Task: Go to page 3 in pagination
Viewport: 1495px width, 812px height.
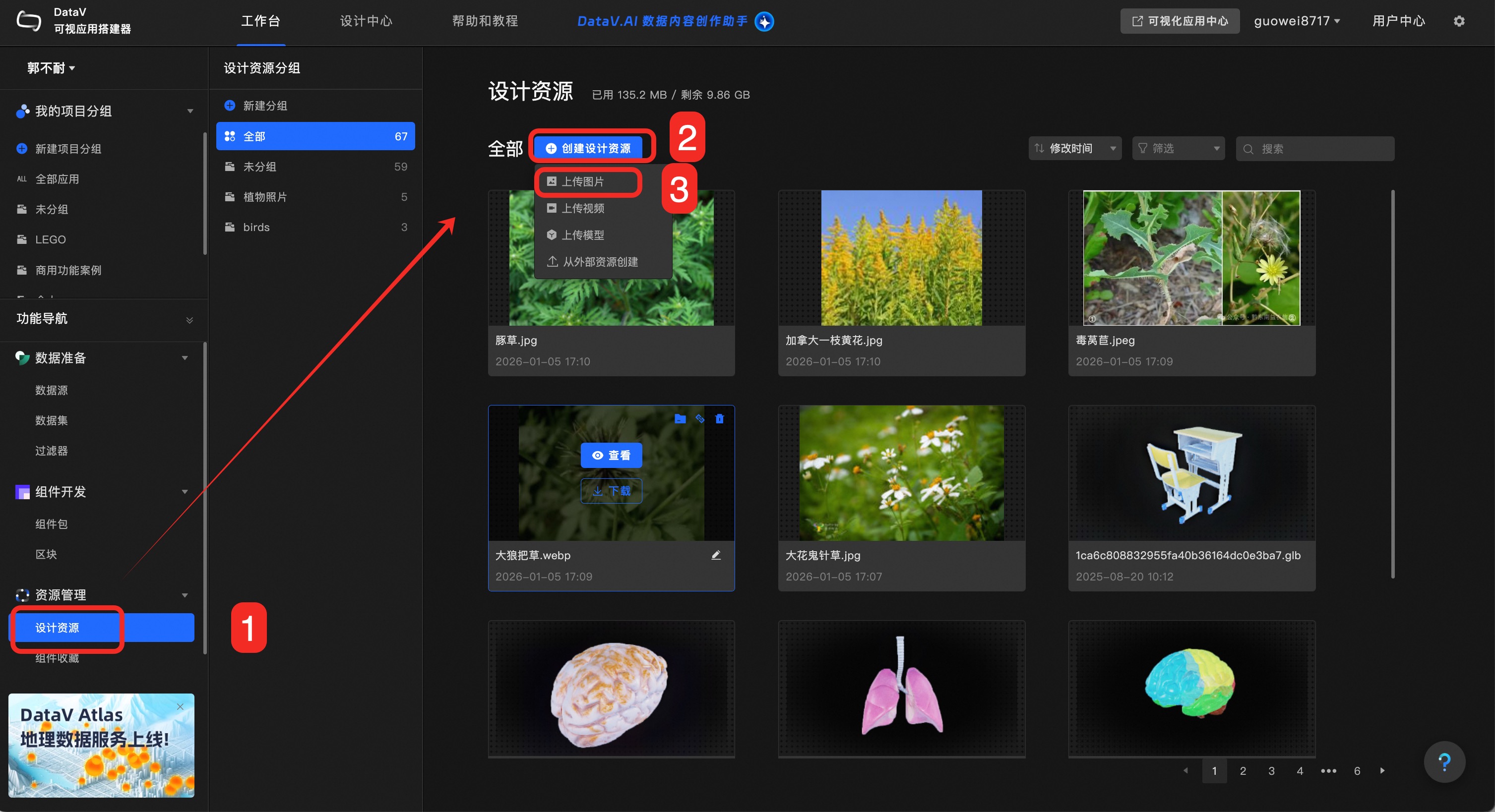Action: [1271, 771]
